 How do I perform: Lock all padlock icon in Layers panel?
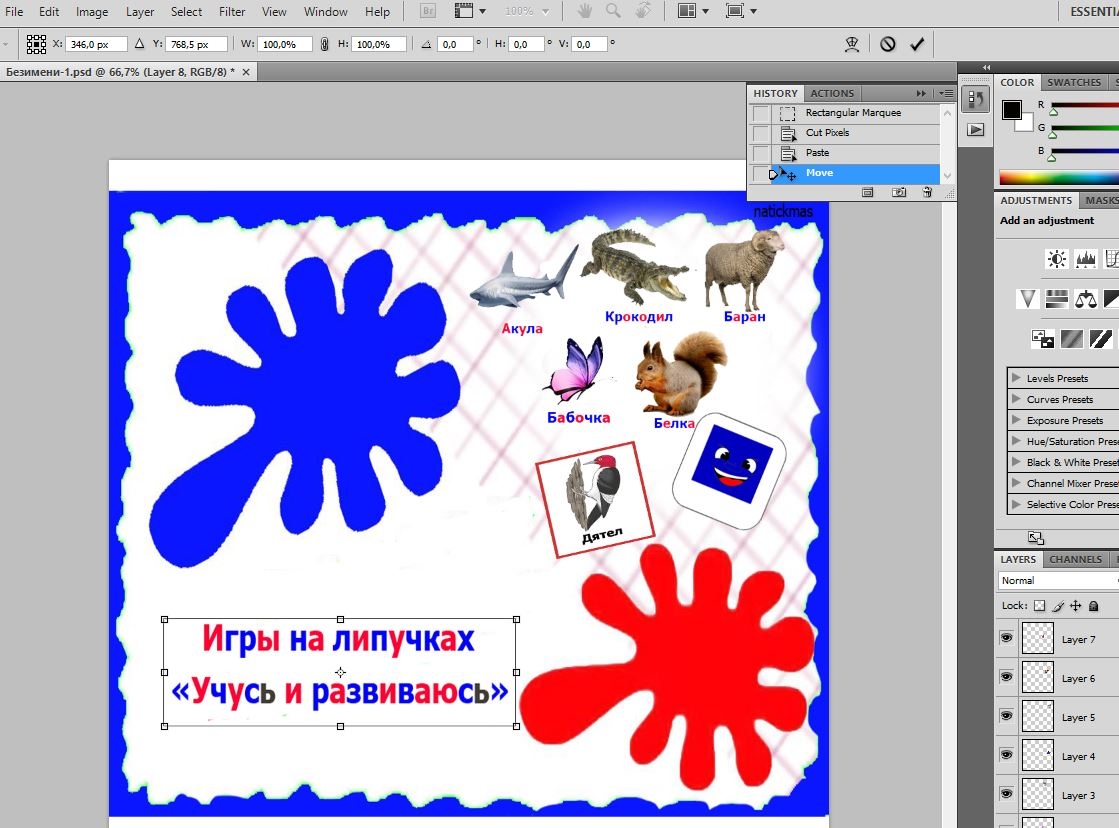click(1093, 606)
